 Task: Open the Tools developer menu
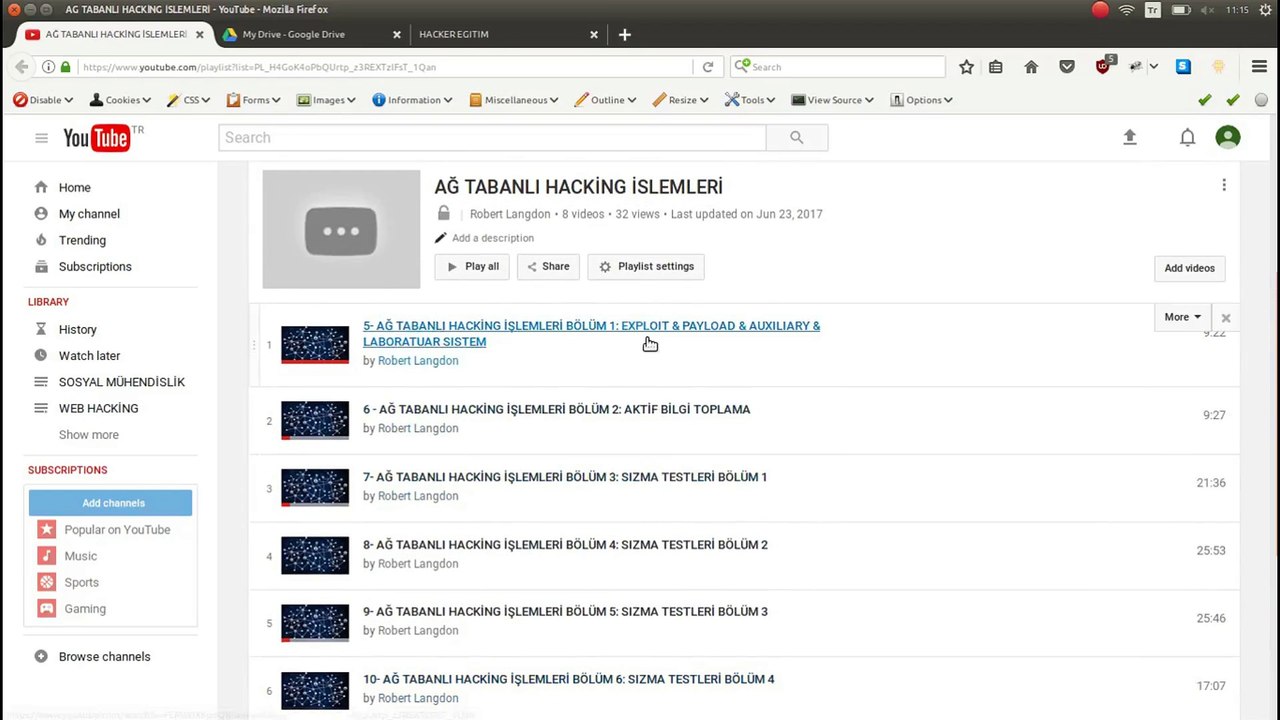[x=750, y=100]
